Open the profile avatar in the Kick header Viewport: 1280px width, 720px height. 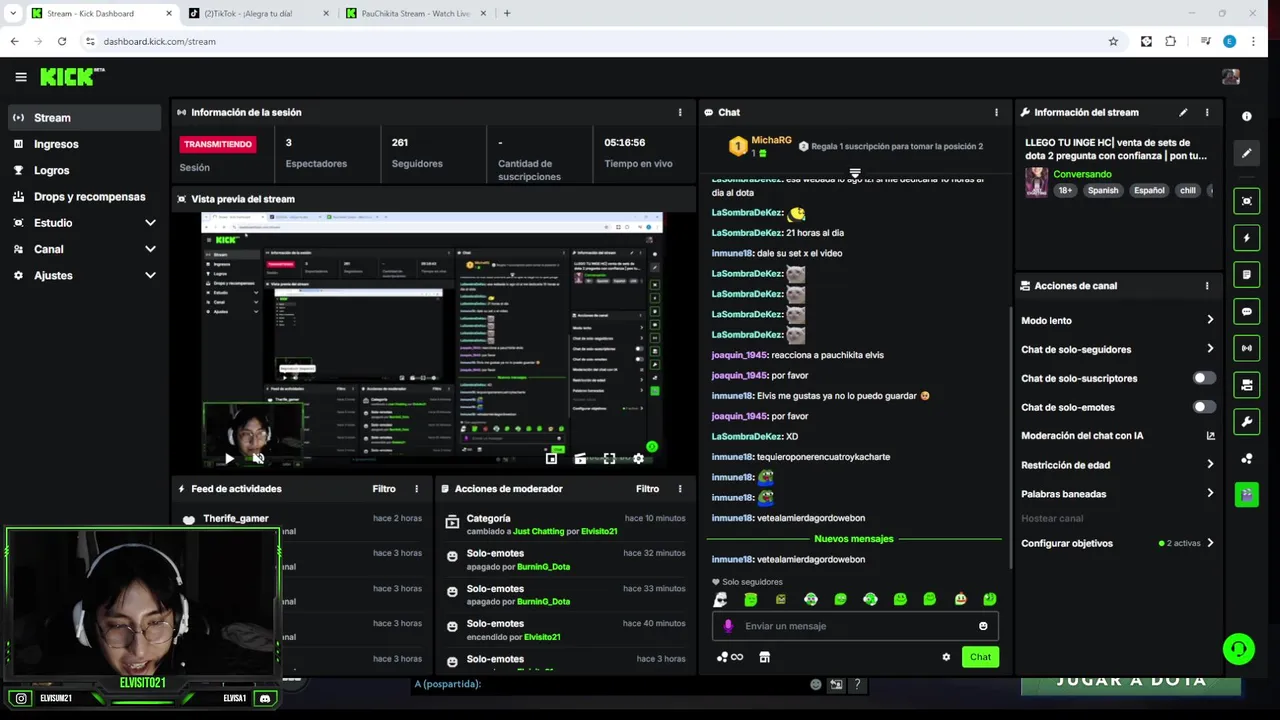[1231, 77]
